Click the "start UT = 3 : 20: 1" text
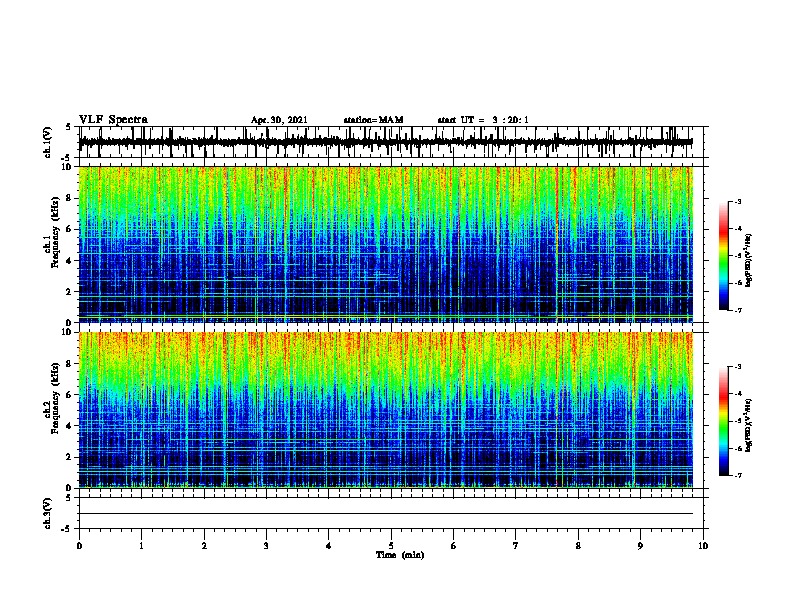 (483, 120)
